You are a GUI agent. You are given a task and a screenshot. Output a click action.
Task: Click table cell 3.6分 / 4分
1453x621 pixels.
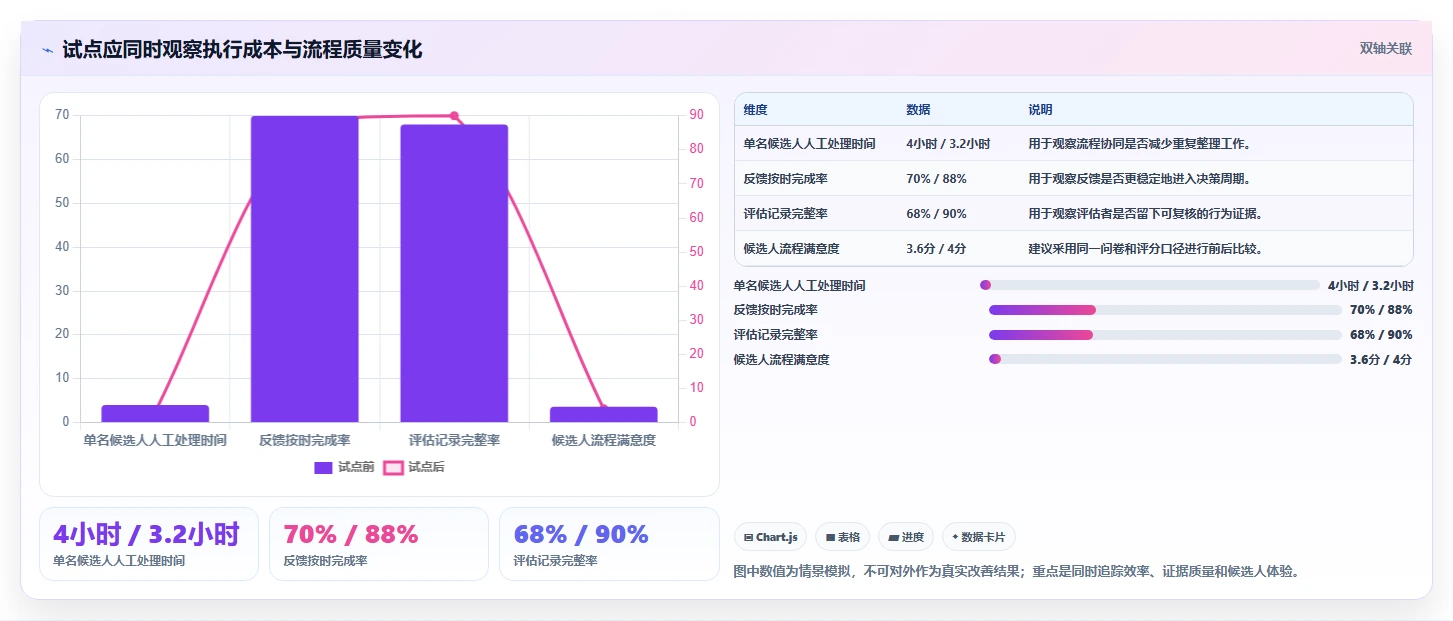(936, 249)
